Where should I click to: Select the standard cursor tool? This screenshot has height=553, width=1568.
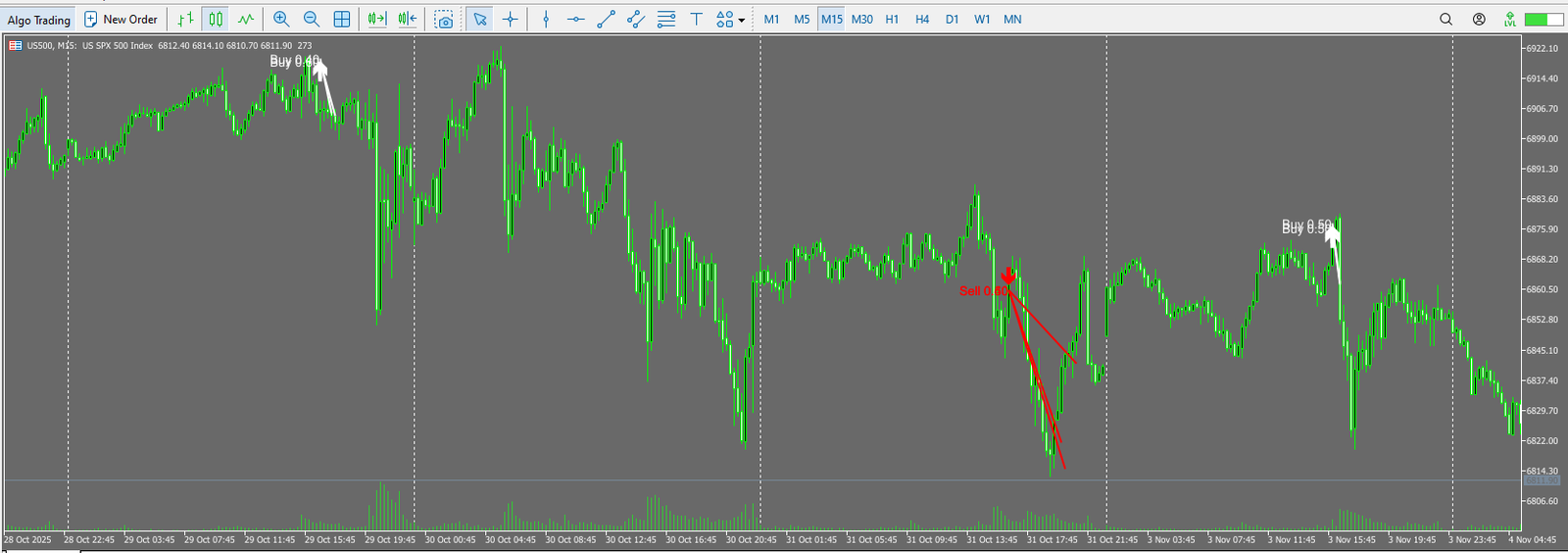pos(479,20)
